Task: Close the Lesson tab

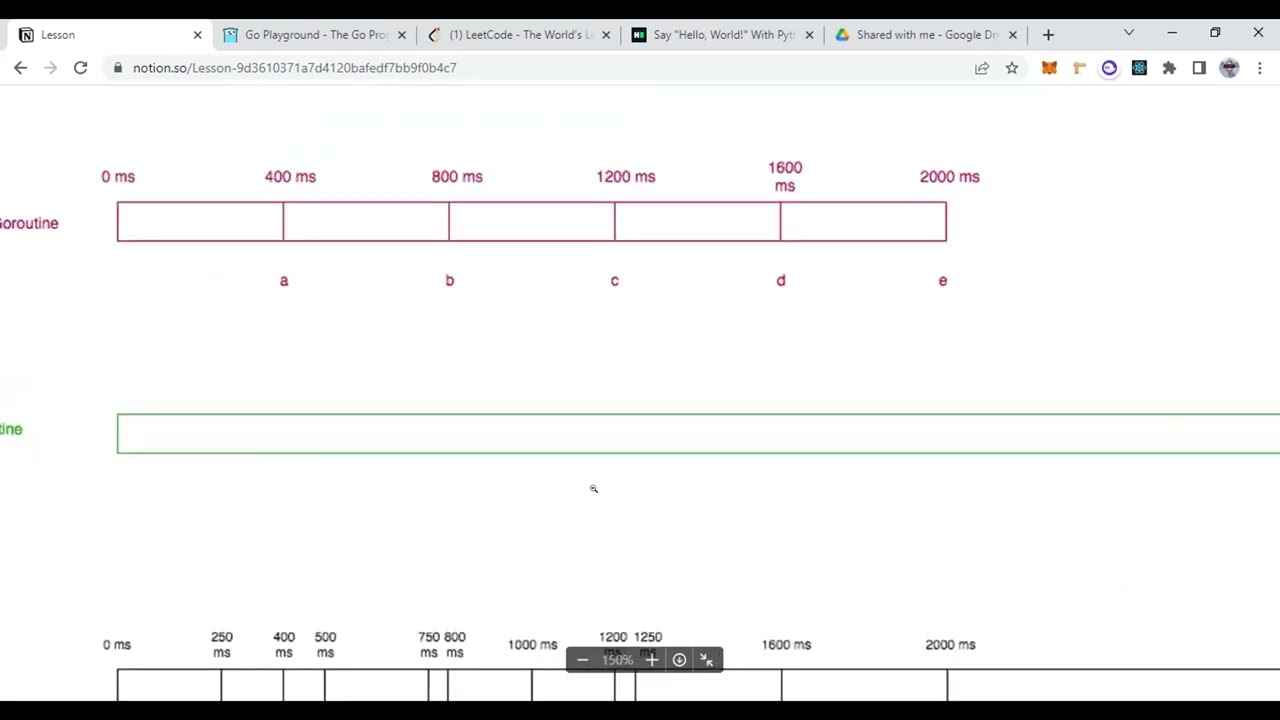Action: coord(197,34)
